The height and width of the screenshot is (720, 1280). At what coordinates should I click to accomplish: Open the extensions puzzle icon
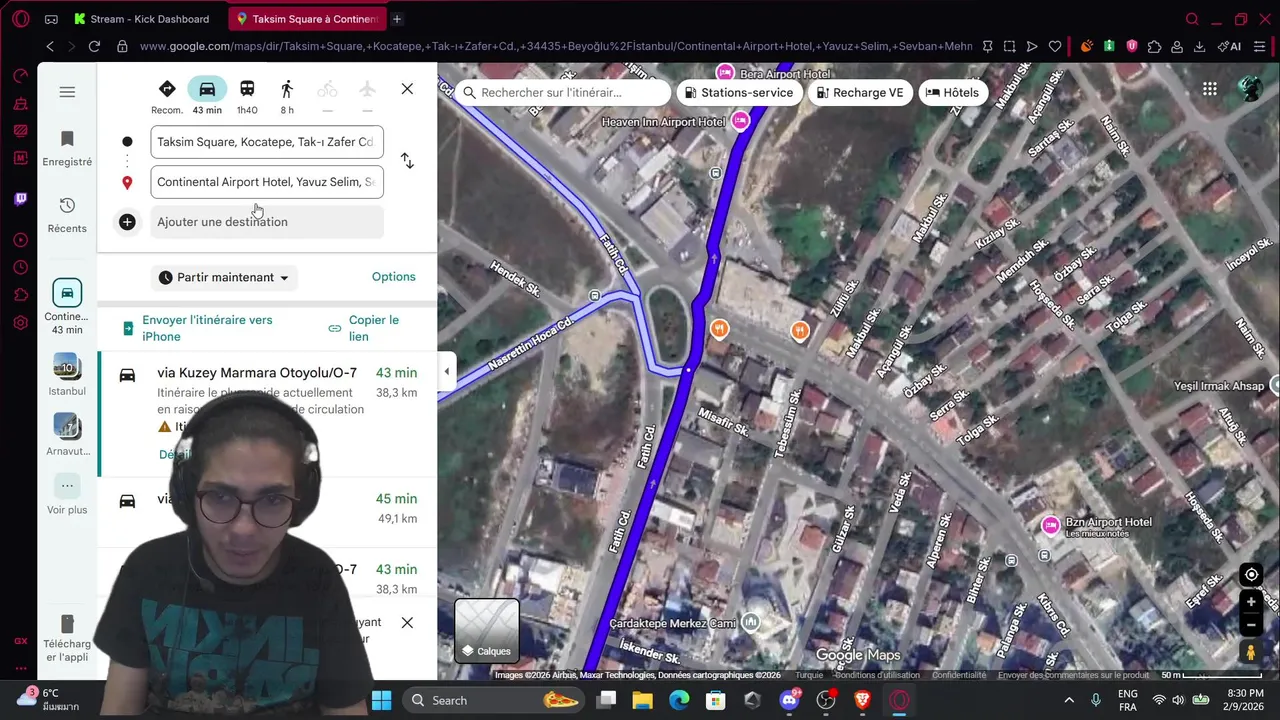(x=1155, y=46)
